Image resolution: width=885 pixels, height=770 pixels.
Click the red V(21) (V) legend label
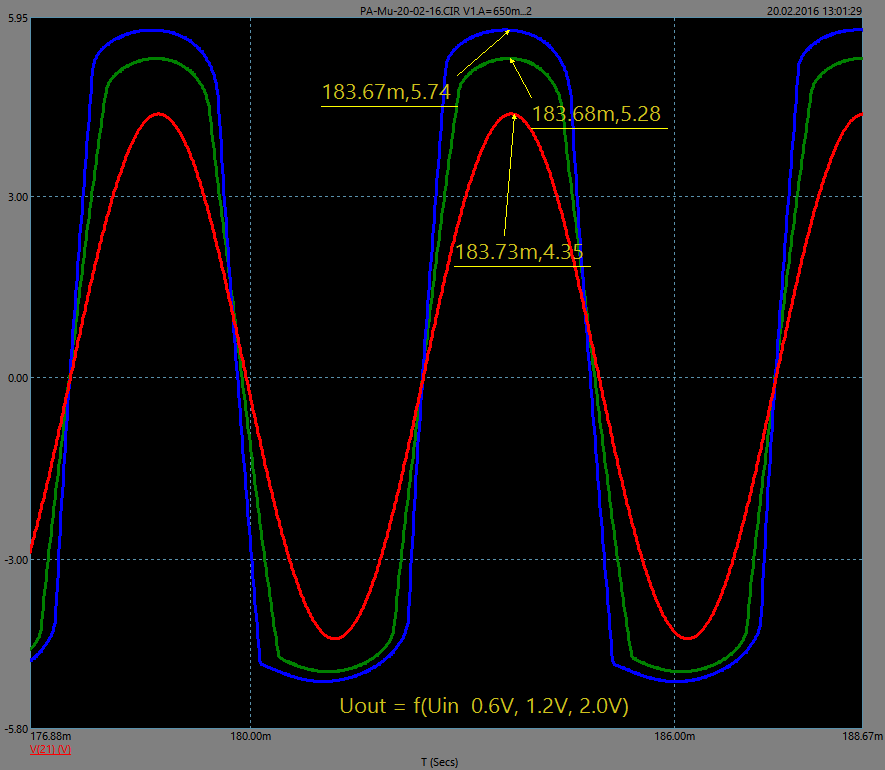(49, 749)
